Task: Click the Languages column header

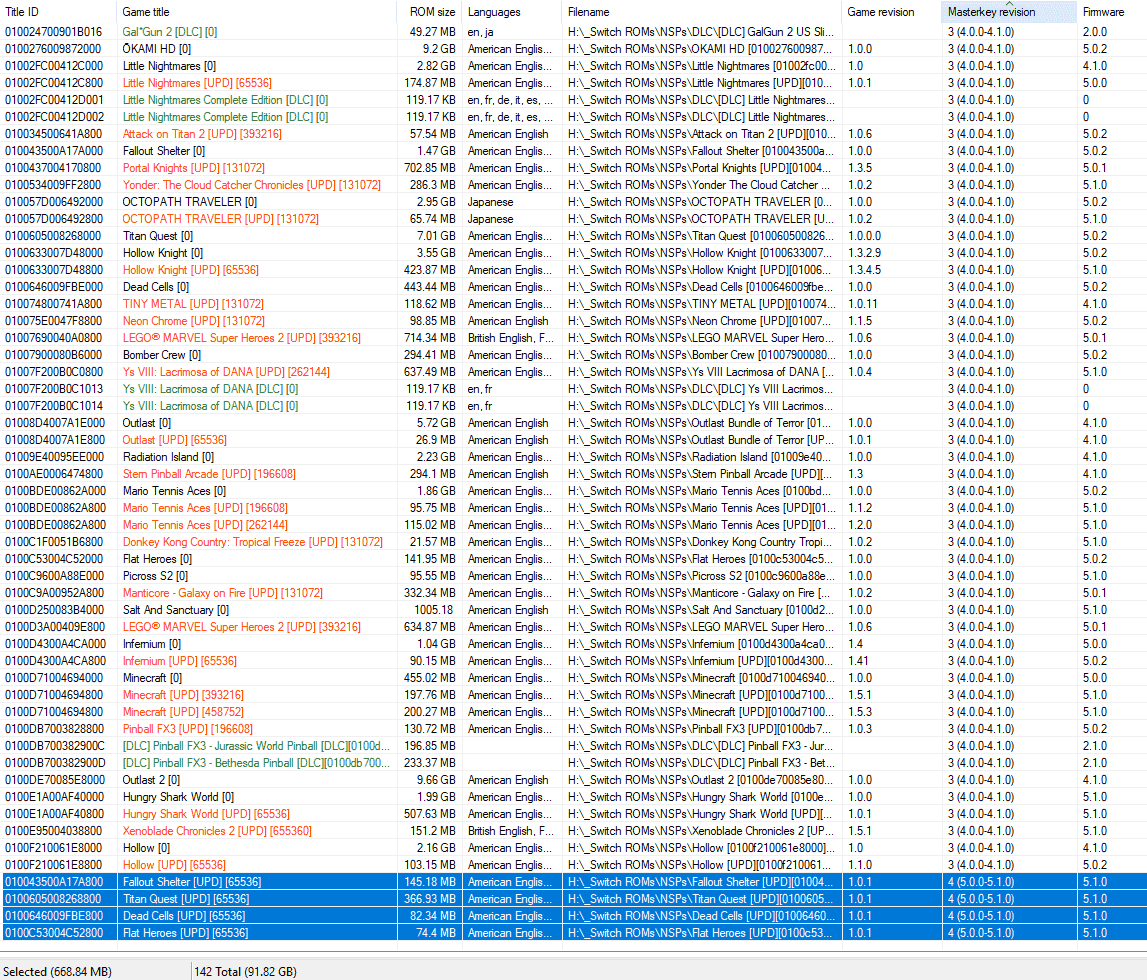Action: (512, 12)
